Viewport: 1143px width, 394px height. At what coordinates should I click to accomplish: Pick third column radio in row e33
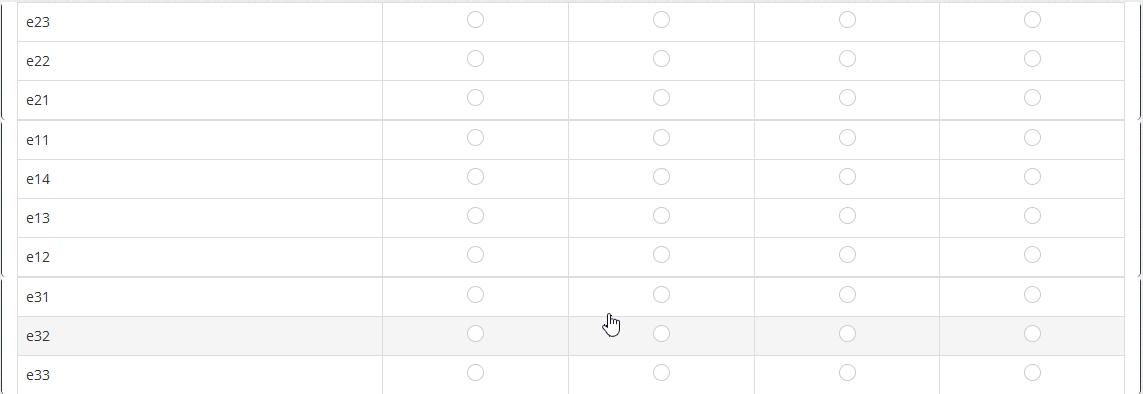847,373
